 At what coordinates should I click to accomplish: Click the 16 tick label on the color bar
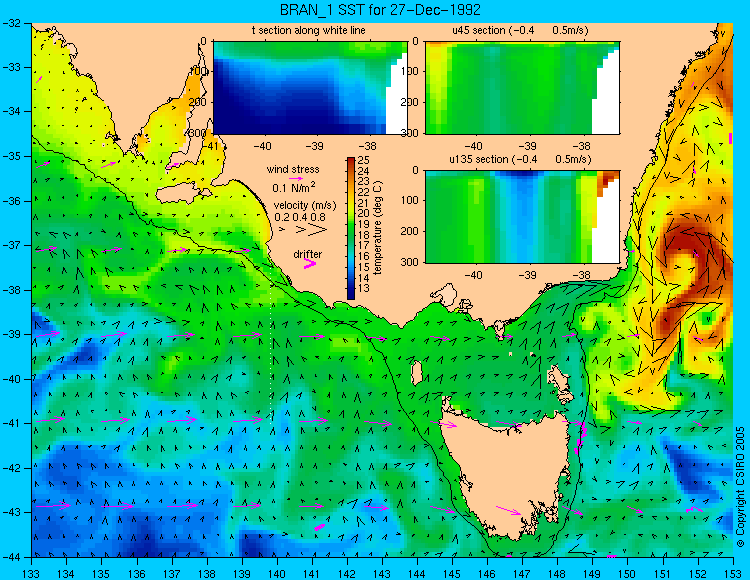[363, 256]
